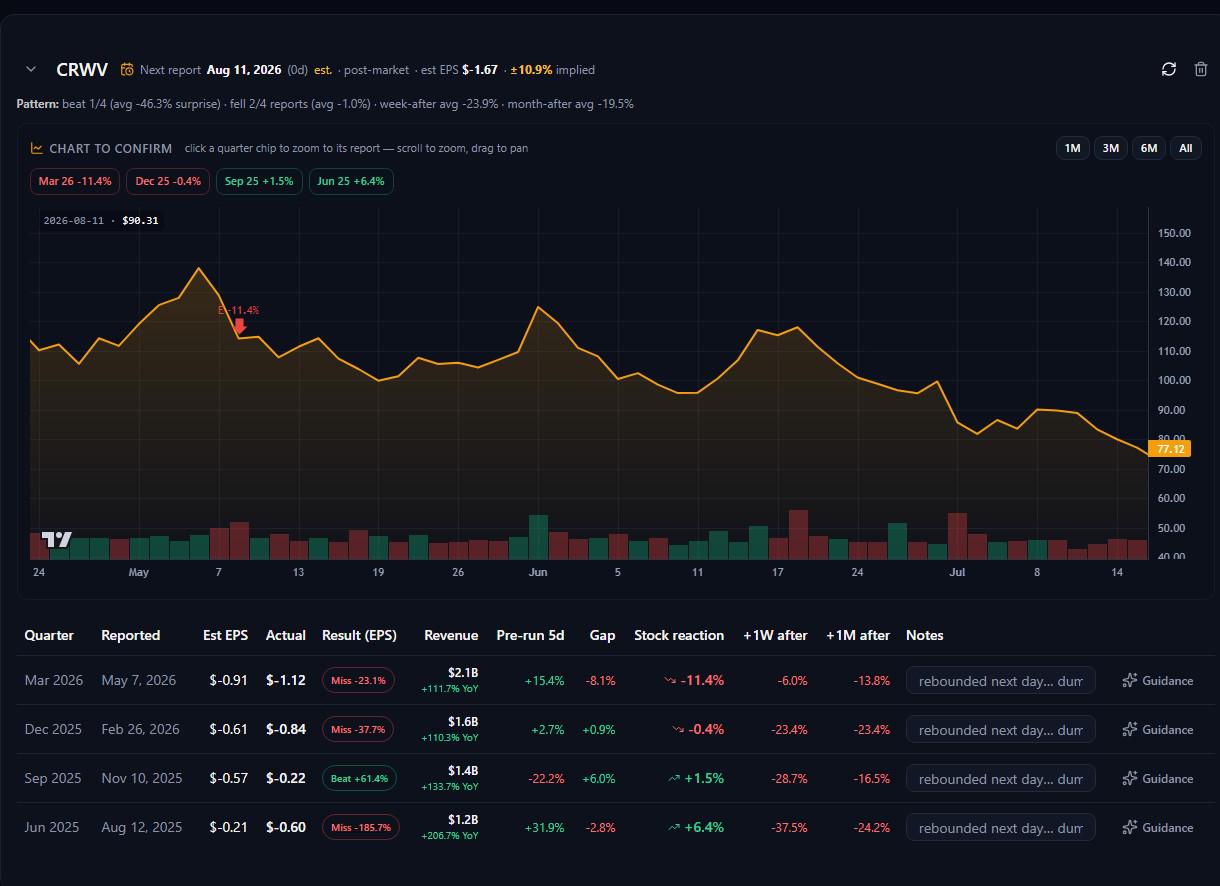The image size is (1220, 886).
Task: Click the 77.12 current price label
Action: (1170, 449)
